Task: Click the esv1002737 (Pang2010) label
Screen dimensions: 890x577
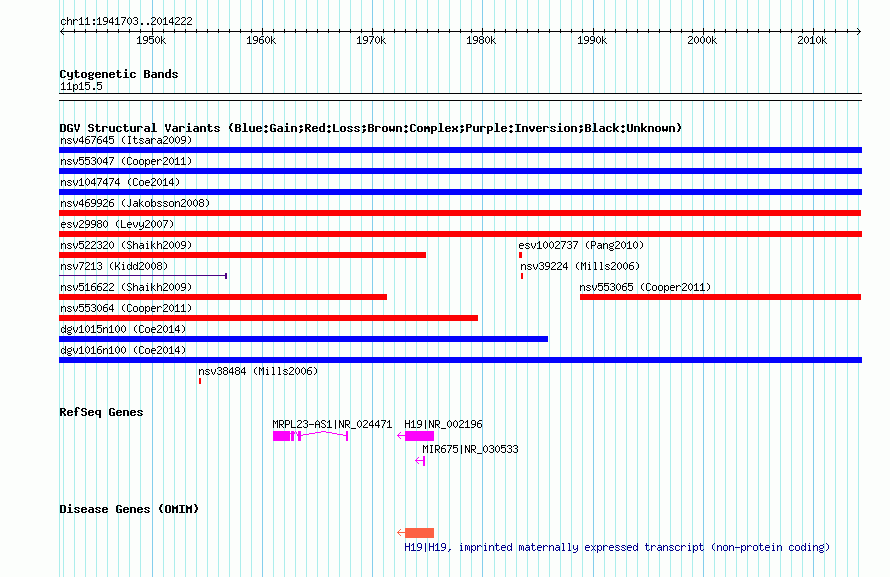Action: coord(581,245)
